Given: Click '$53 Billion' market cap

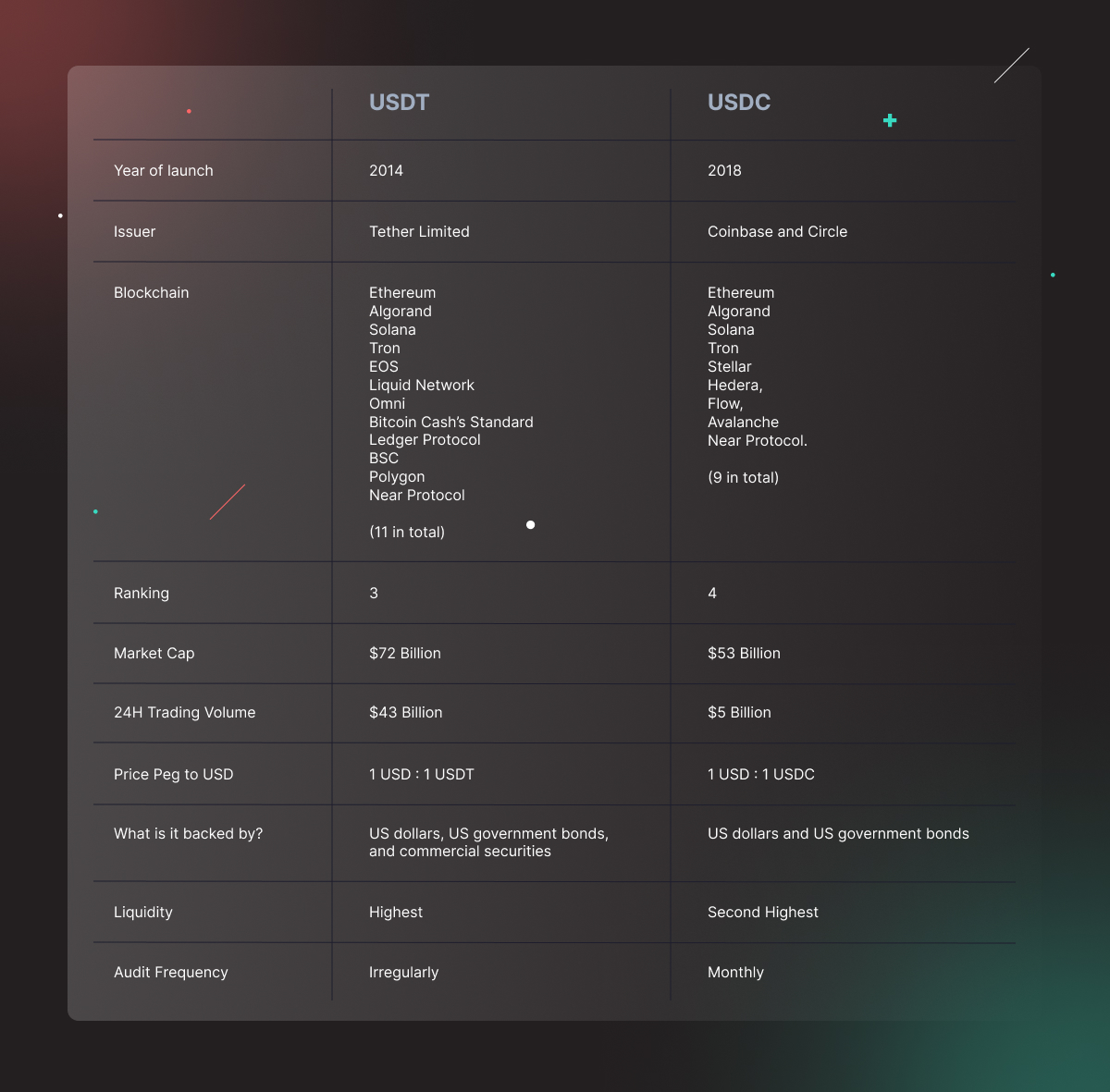Looking at the screenshot, I should [744, 653].
